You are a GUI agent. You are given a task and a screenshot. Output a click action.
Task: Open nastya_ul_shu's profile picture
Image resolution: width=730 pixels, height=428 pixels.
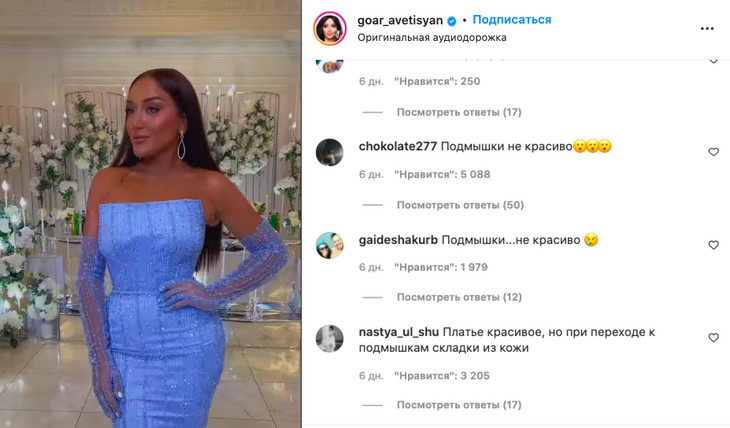click(x=330, y=338)
